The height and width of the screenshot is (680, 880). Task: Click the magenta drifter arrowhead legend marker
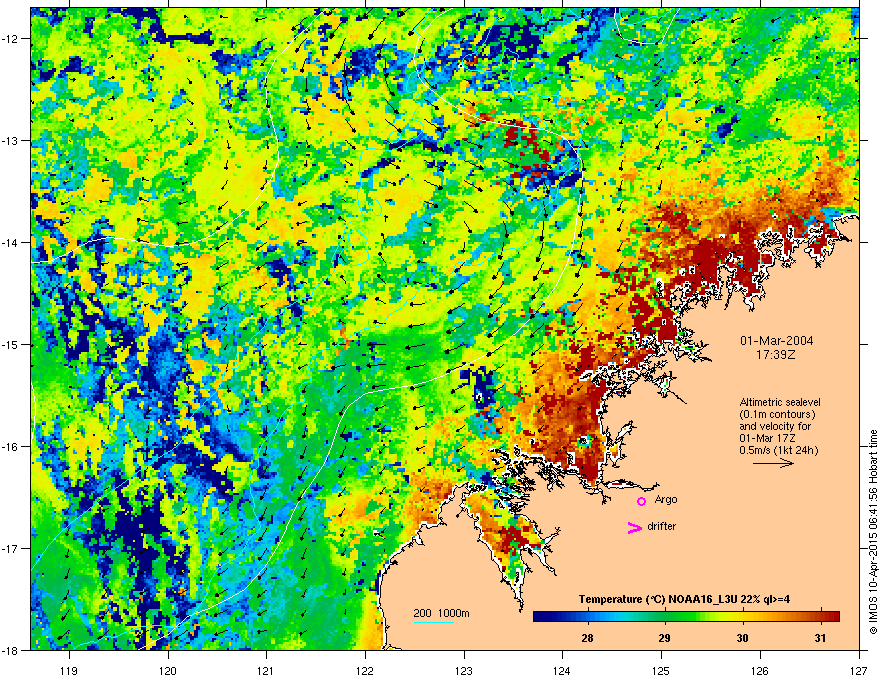(x=634, y=527)
